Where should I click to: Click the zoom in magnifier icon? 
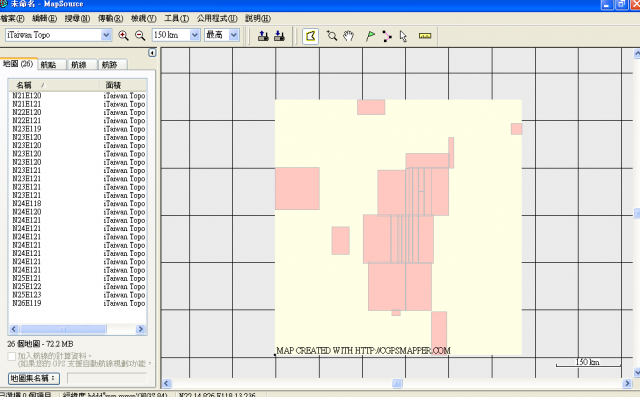[123, 35]
